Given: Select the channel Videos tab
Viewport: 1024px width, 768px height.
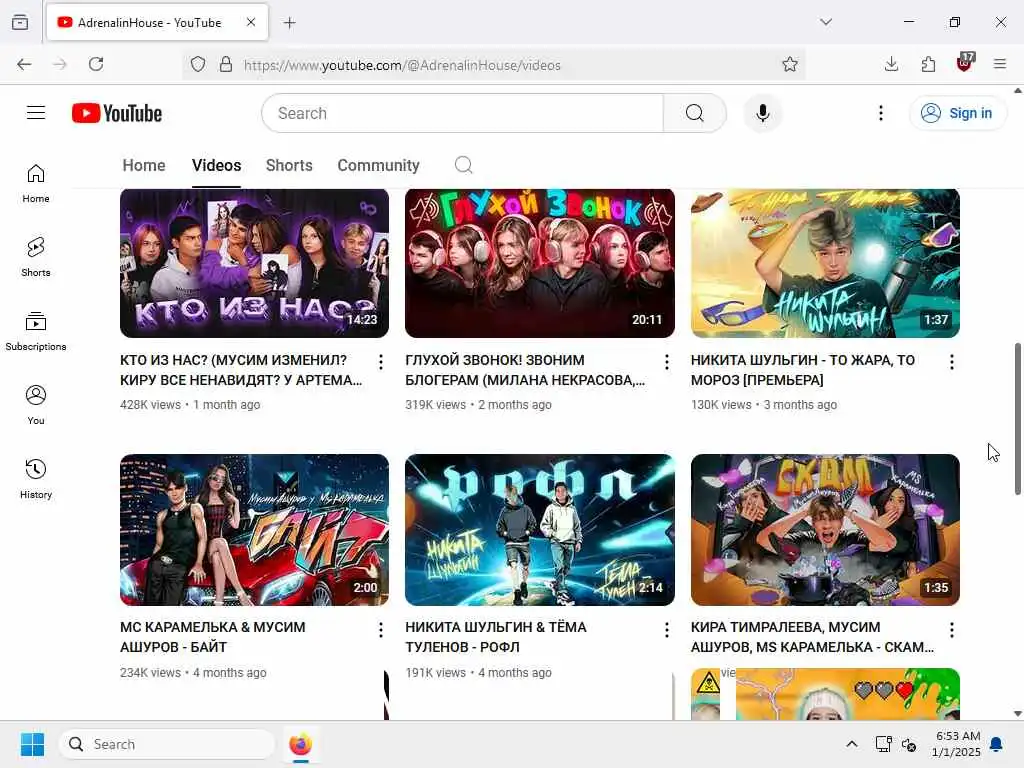Looking at the screenshot, I should pos(216,165).
